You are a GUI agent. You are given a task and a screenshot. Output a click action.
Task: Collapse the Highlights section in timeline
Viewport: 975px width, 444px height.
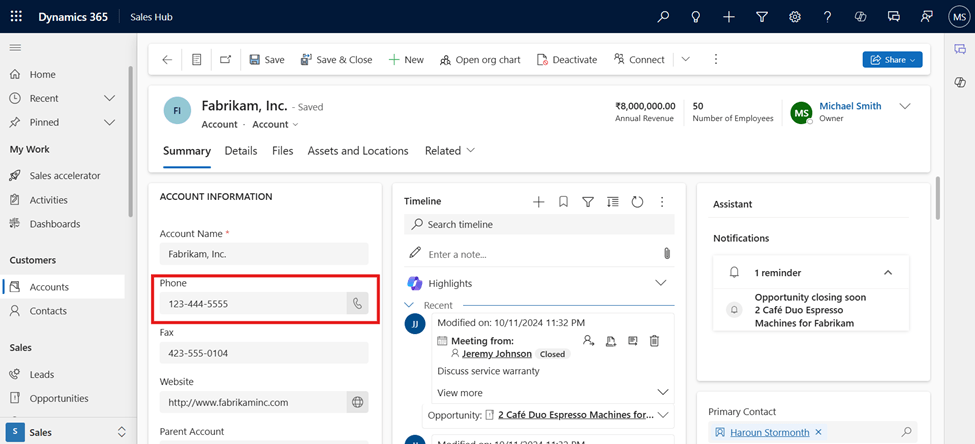(x=660, y=283)
